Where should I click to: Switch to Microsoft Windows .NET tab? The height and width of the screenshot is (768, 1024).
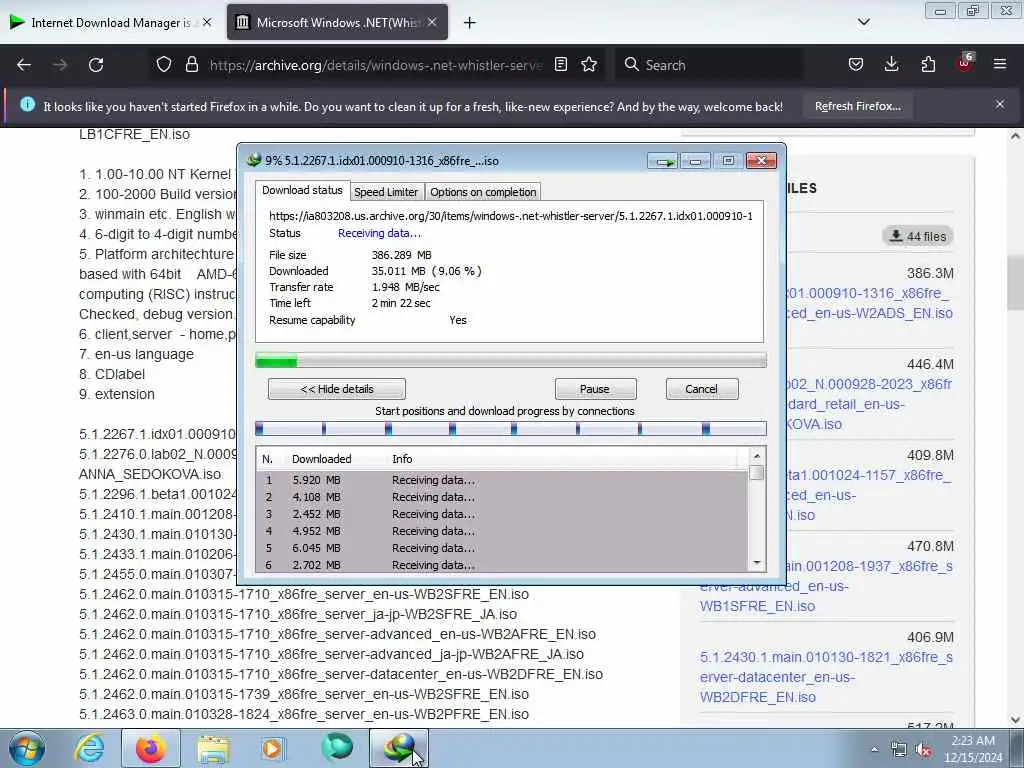(337, 22)
